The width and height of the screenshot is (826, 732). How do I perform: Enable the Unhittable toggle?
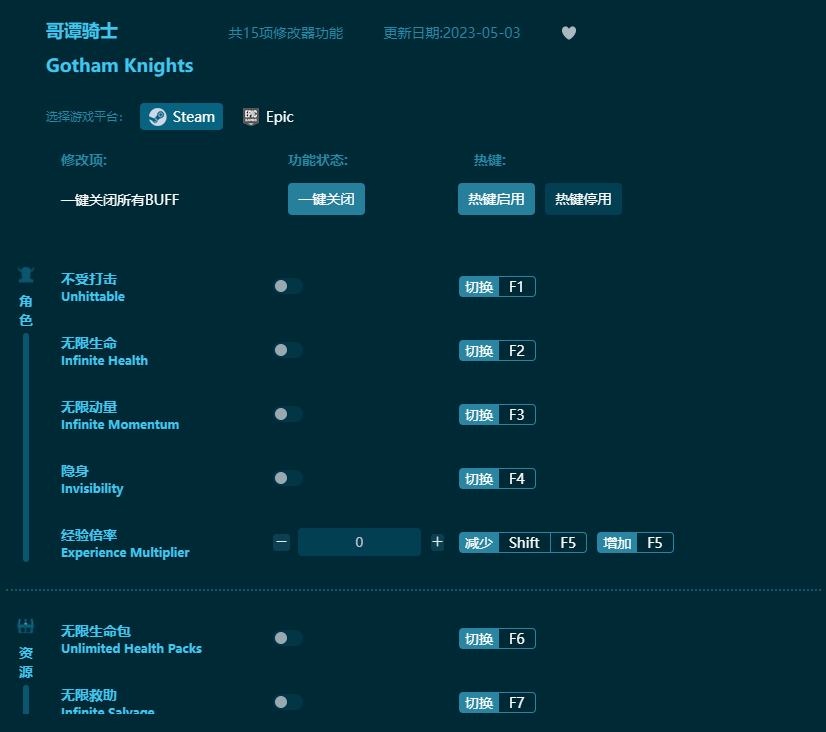(288, 286)
